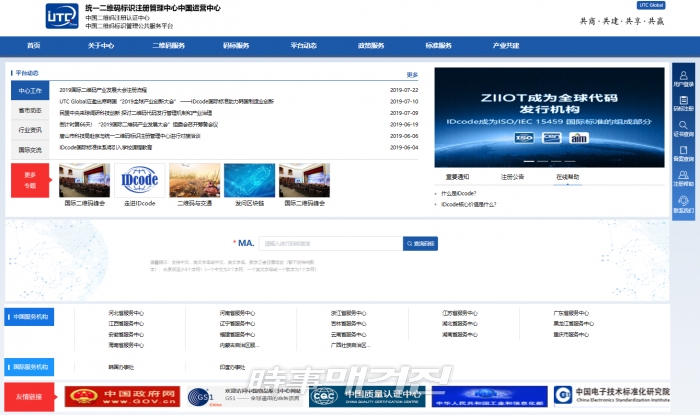This screenshot has width=700, height=415.
Task: Select fourth carousel indicator dash
Action: click(570, 161)
